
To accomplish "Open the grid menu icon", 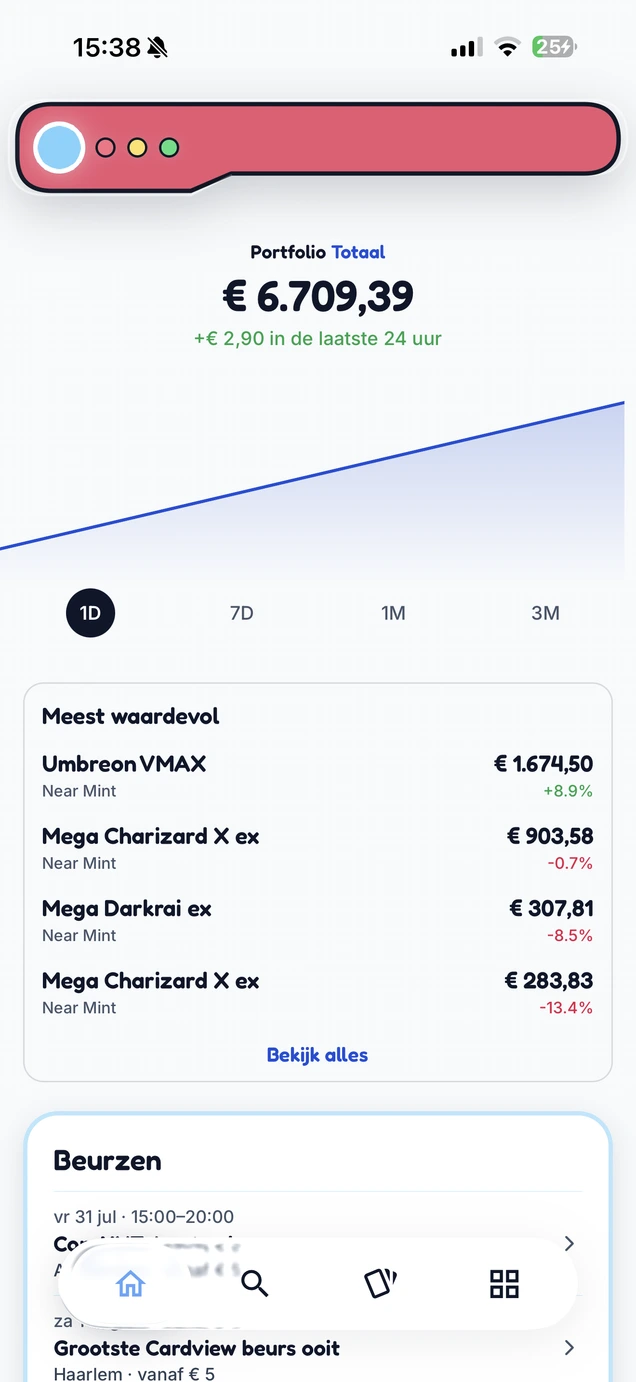I will pyautogui.click(x=504, y=1284).
